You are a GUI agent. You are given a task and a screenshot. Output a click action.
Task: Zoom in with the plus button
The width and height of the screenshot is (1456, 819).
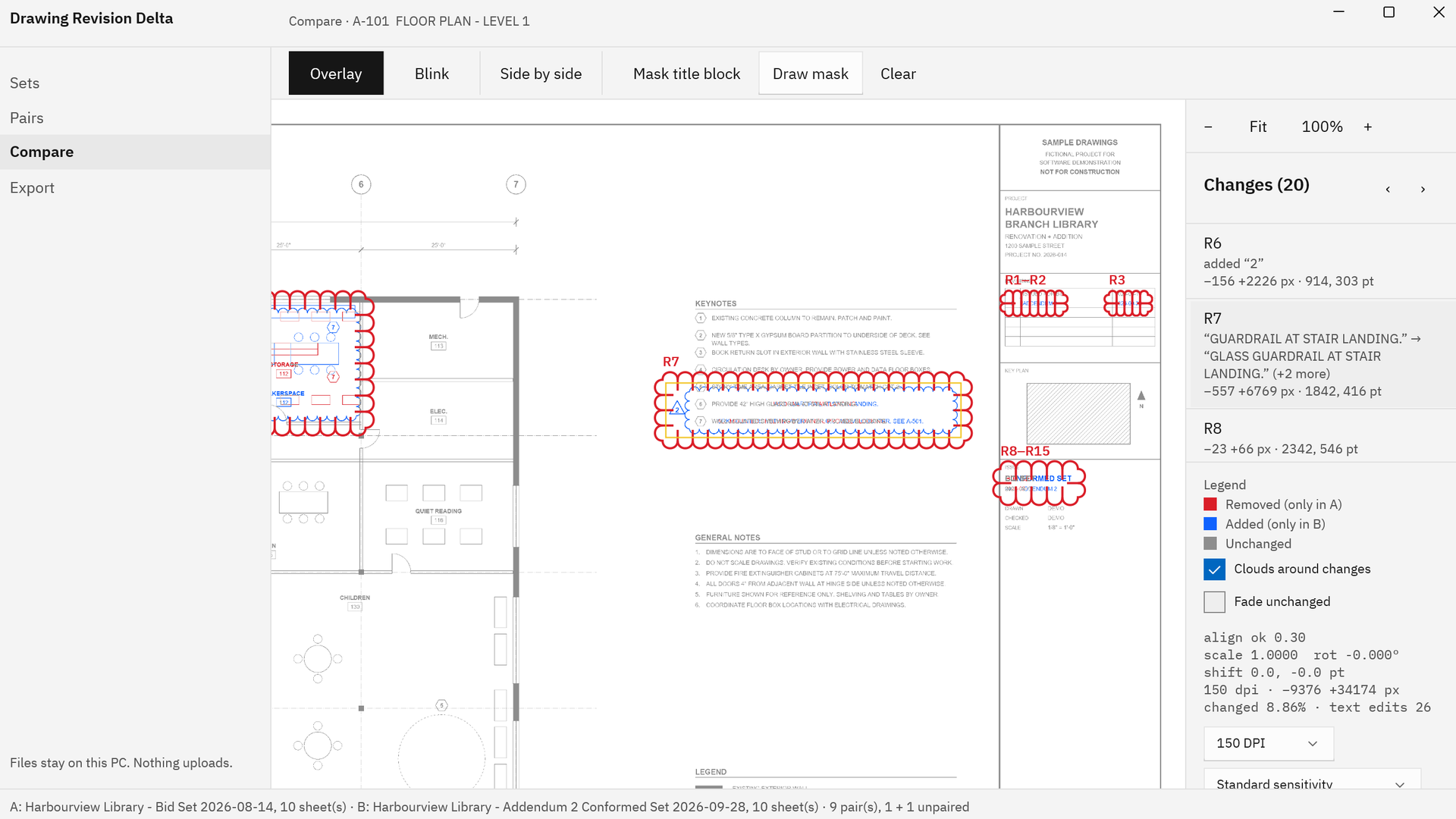pyautogui.click(x=1368, y=127)
